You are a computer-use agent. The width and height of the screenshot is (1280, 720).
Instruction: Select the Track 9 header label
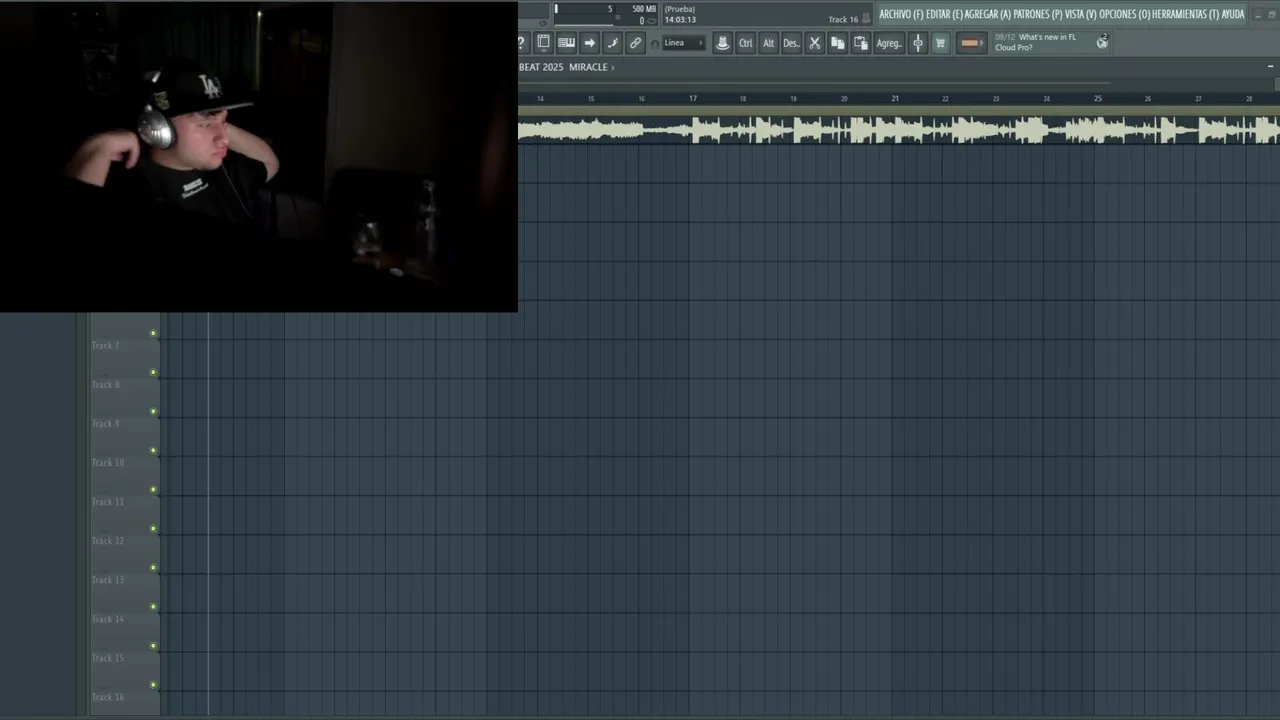[105, 424]
